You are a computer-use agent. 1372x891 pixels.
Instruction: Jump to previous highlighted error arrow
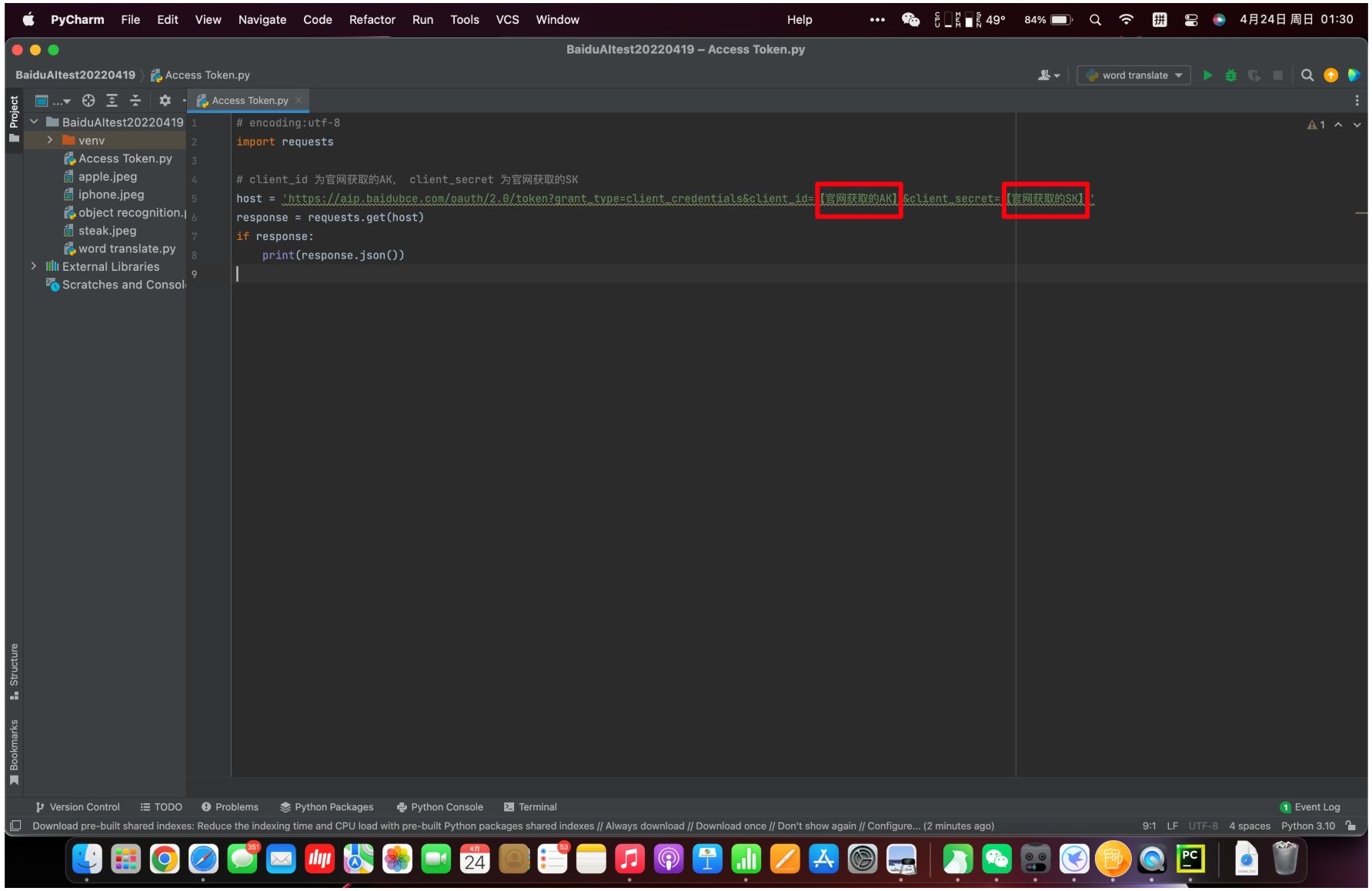(1338, 125)
